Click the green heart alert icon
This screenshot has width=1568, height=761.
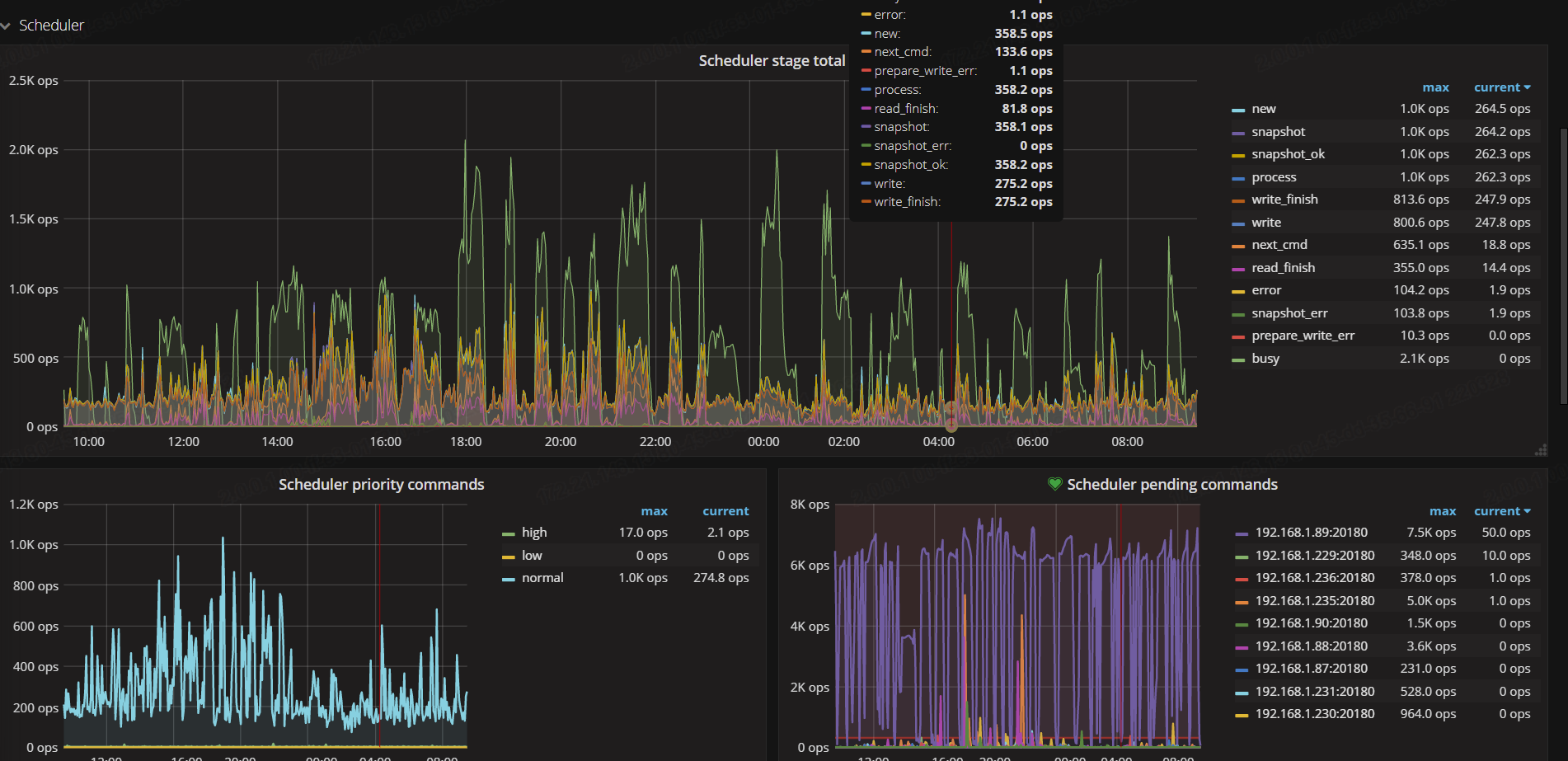(x=1054, y=484)
